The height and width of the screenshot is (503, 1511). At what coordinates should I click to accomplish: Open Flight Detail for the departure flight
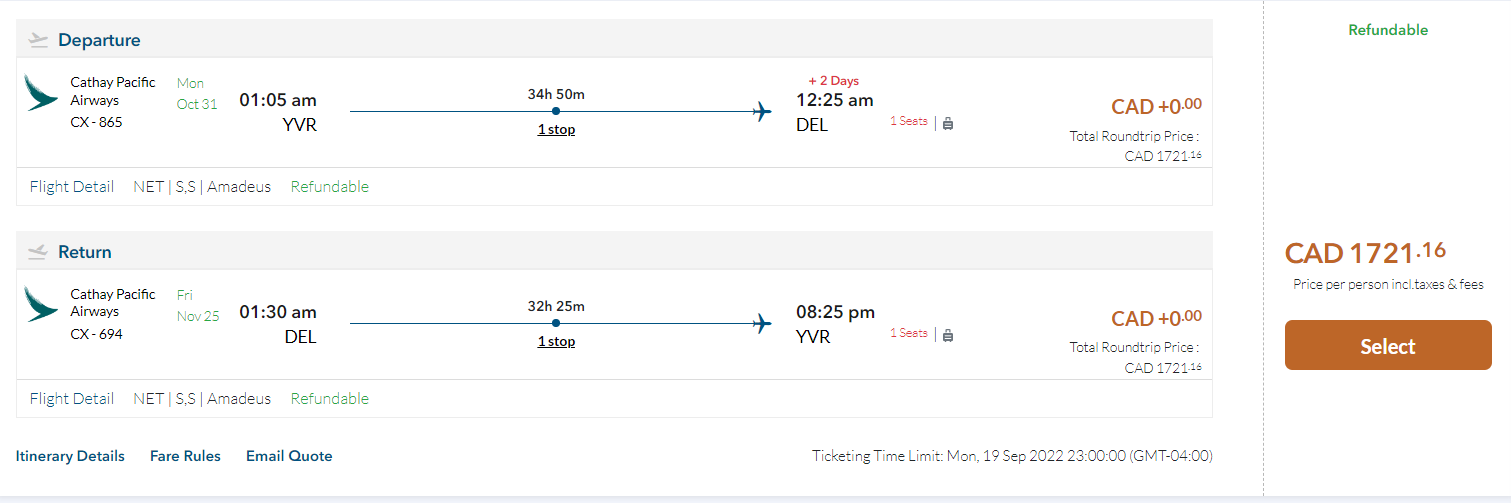(x=72, y=186)
